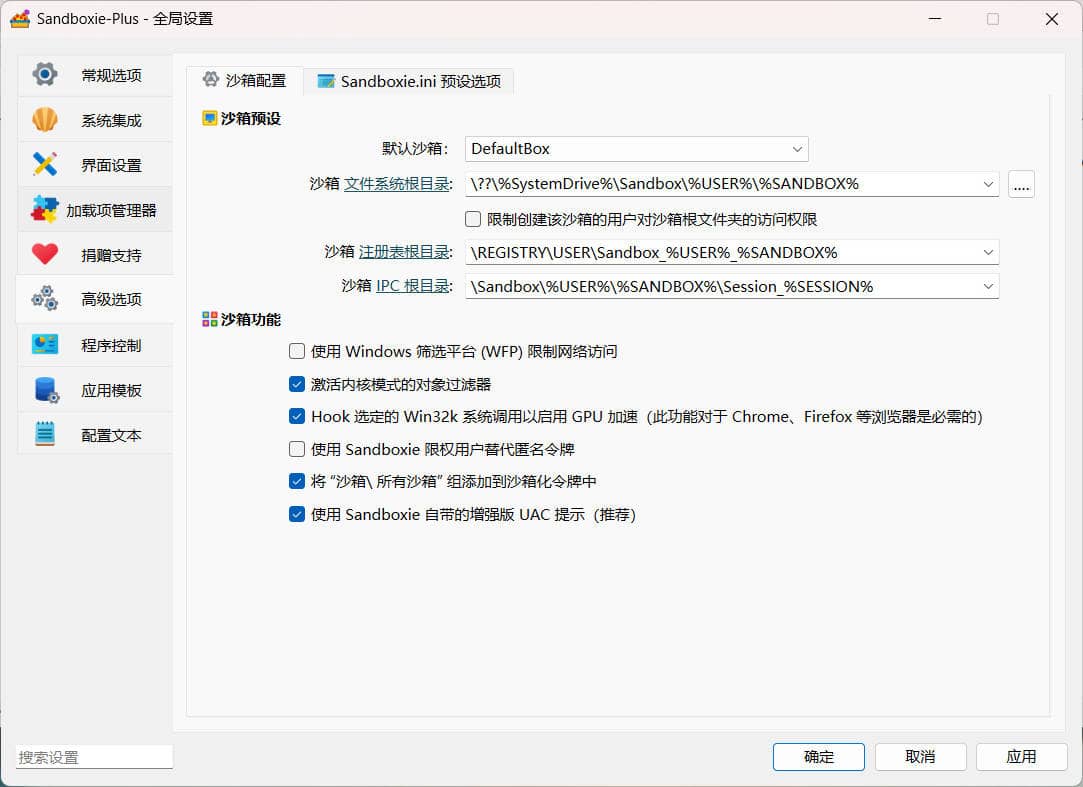This screenshot has width=1083, height=787.
Task: Click into the 搜索设置 search field
Action: [x=95, y=757]
